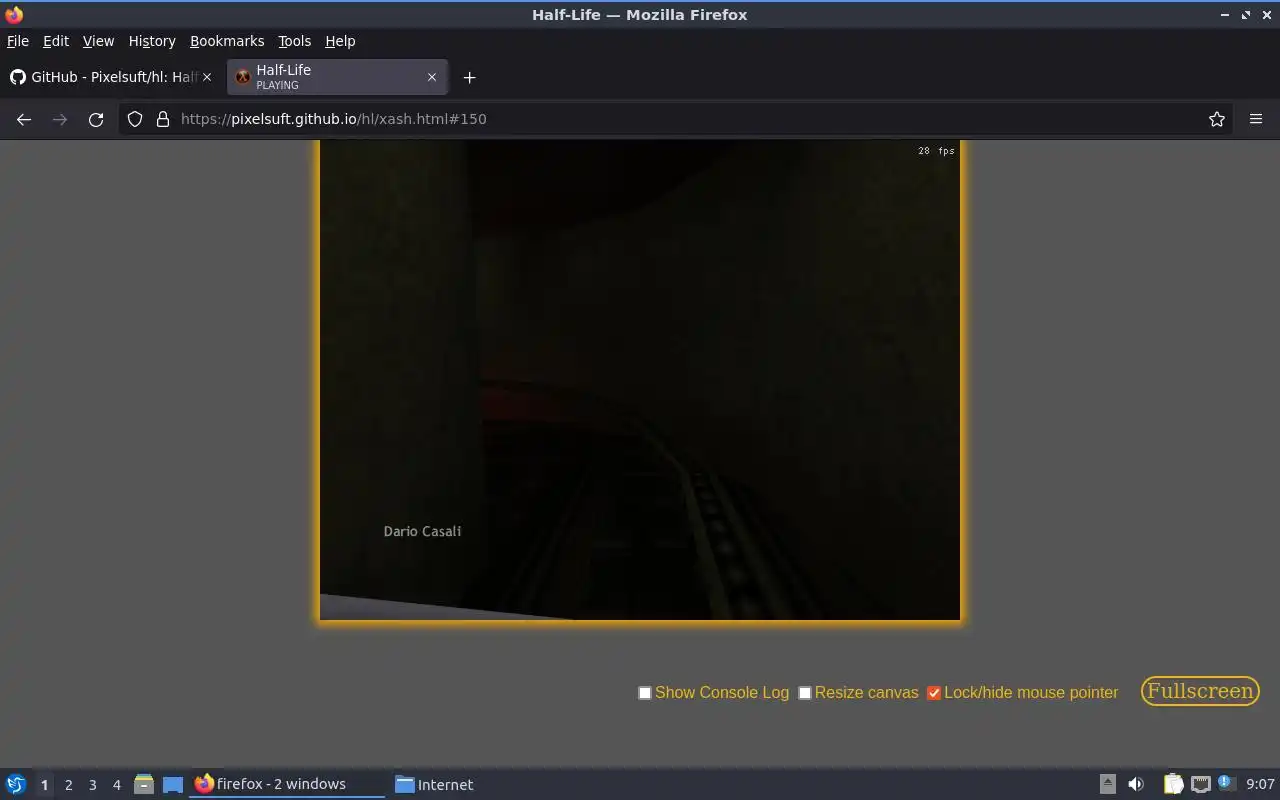
Task: Uncheck Lock/hide mouse pointer checkbox
Action: pos(934,693)
